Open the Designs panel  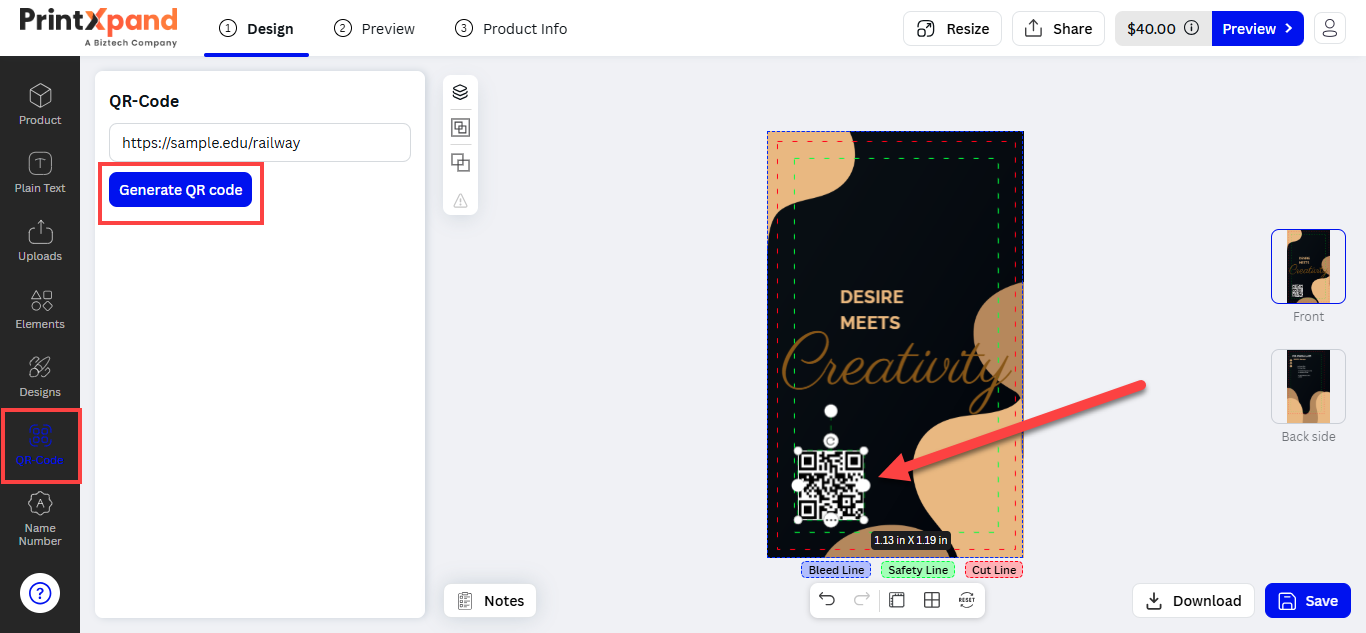point(40,376)
